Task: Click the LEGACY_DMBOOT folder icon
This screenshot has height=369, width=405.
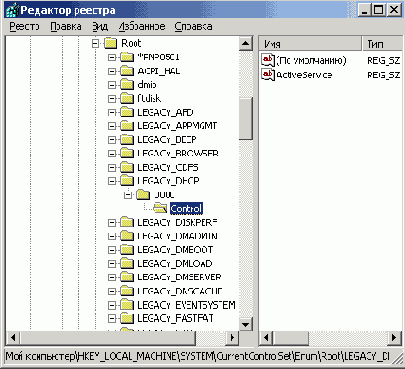Action: point(127,250)
